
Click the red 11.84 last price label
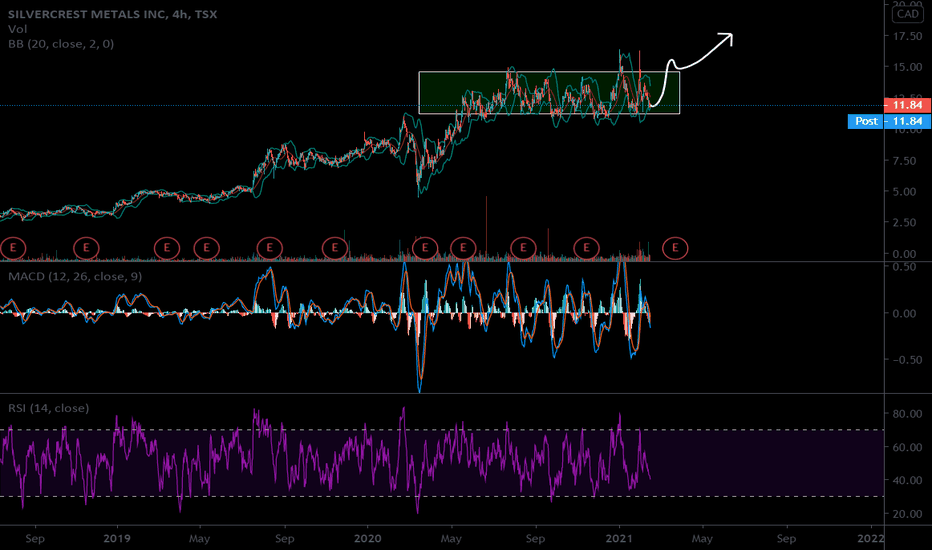pos(908,105)
